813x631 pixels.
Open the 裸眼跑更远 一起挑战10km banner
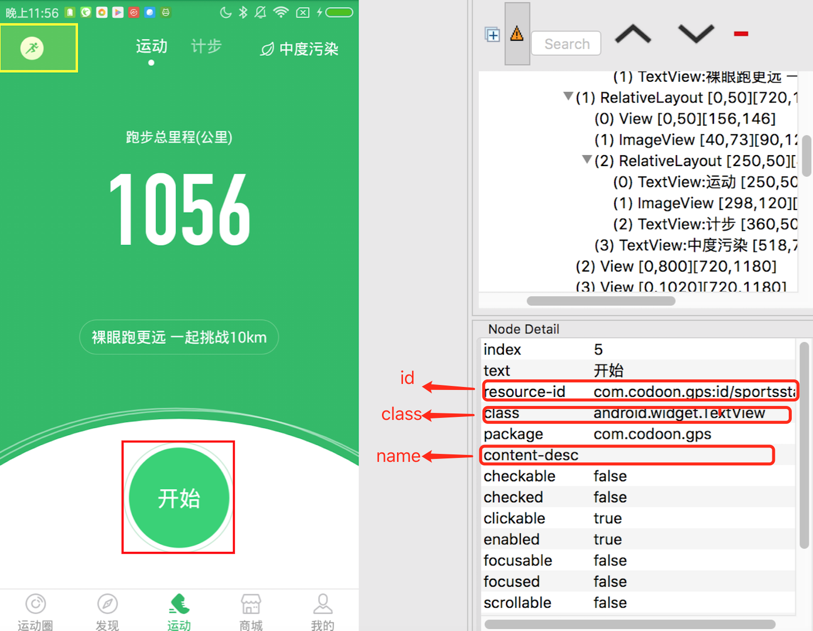click(179, 337)
